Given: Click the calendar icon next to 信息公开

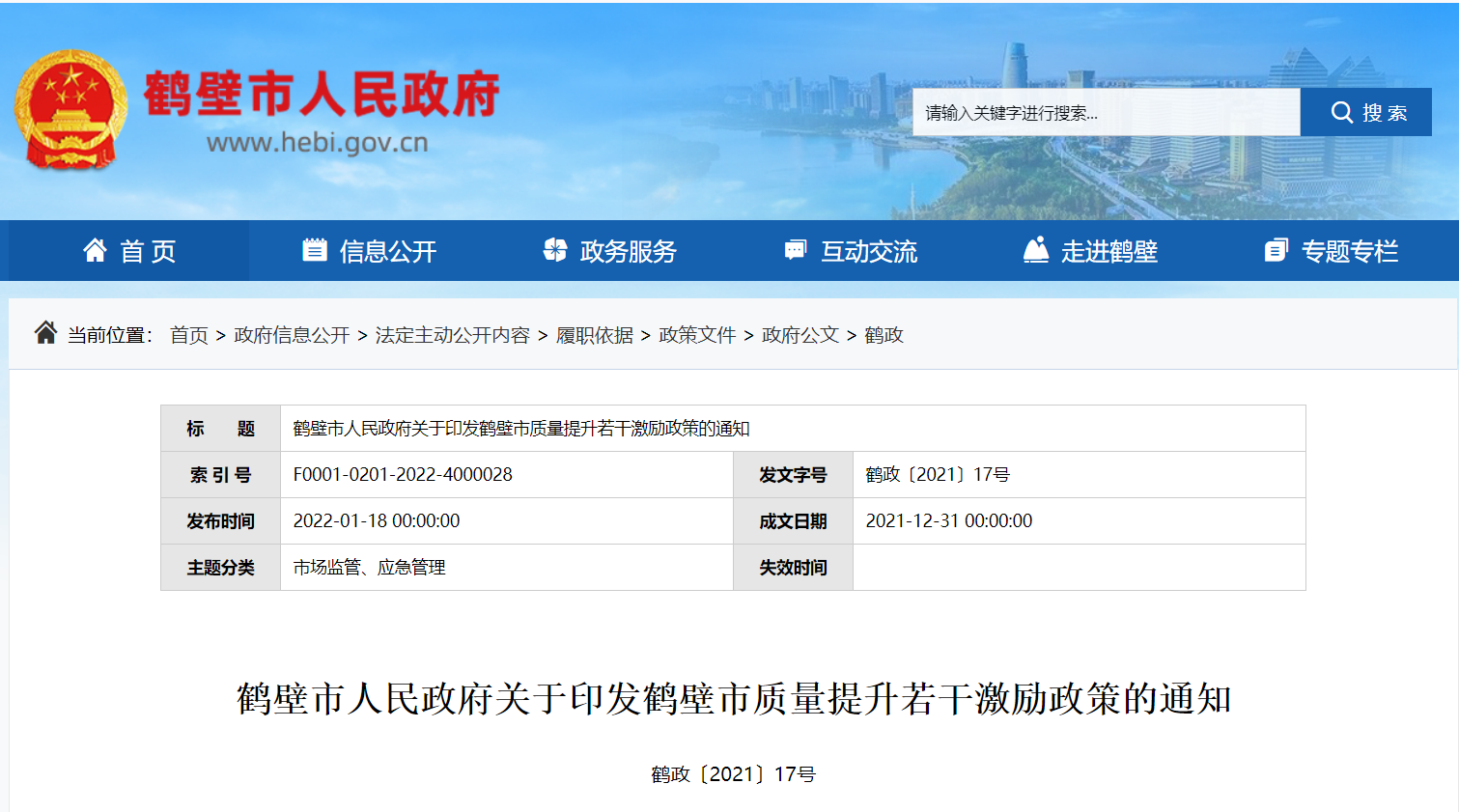Looking at the screenshot, I should pos(315,251).
